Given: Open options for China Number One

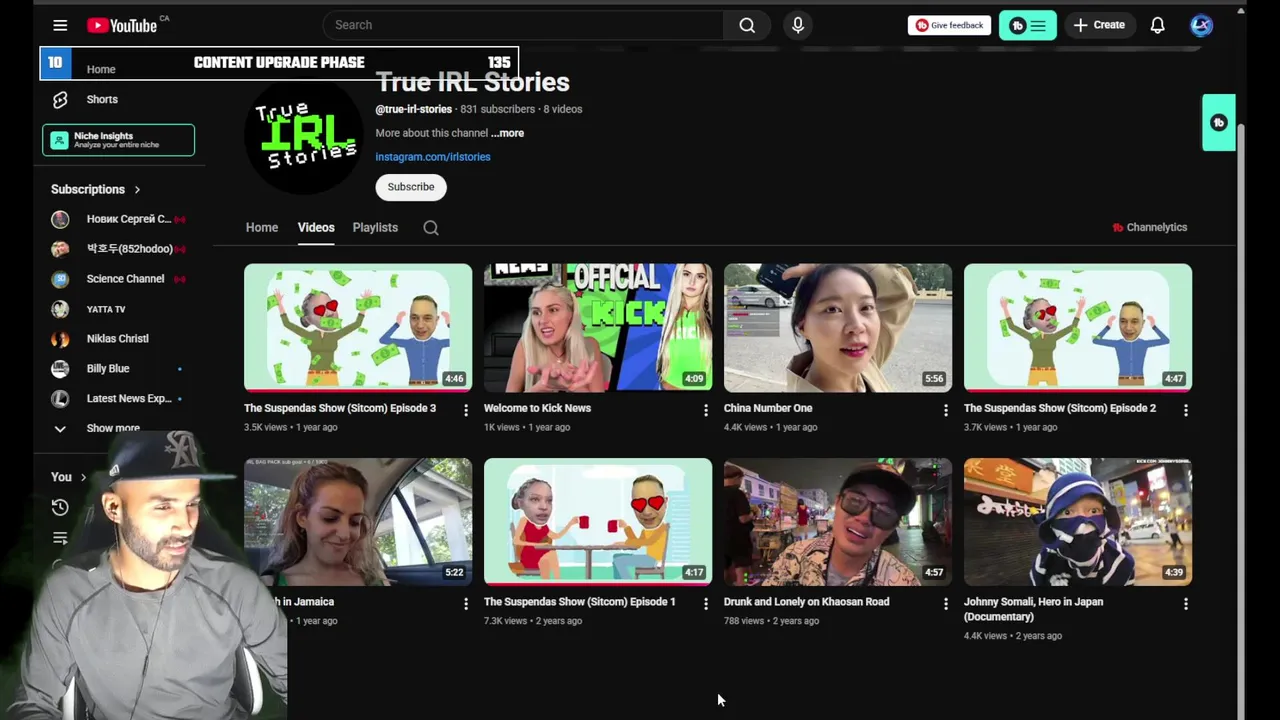Looking at the screenshot, I should tap(945, 410).
